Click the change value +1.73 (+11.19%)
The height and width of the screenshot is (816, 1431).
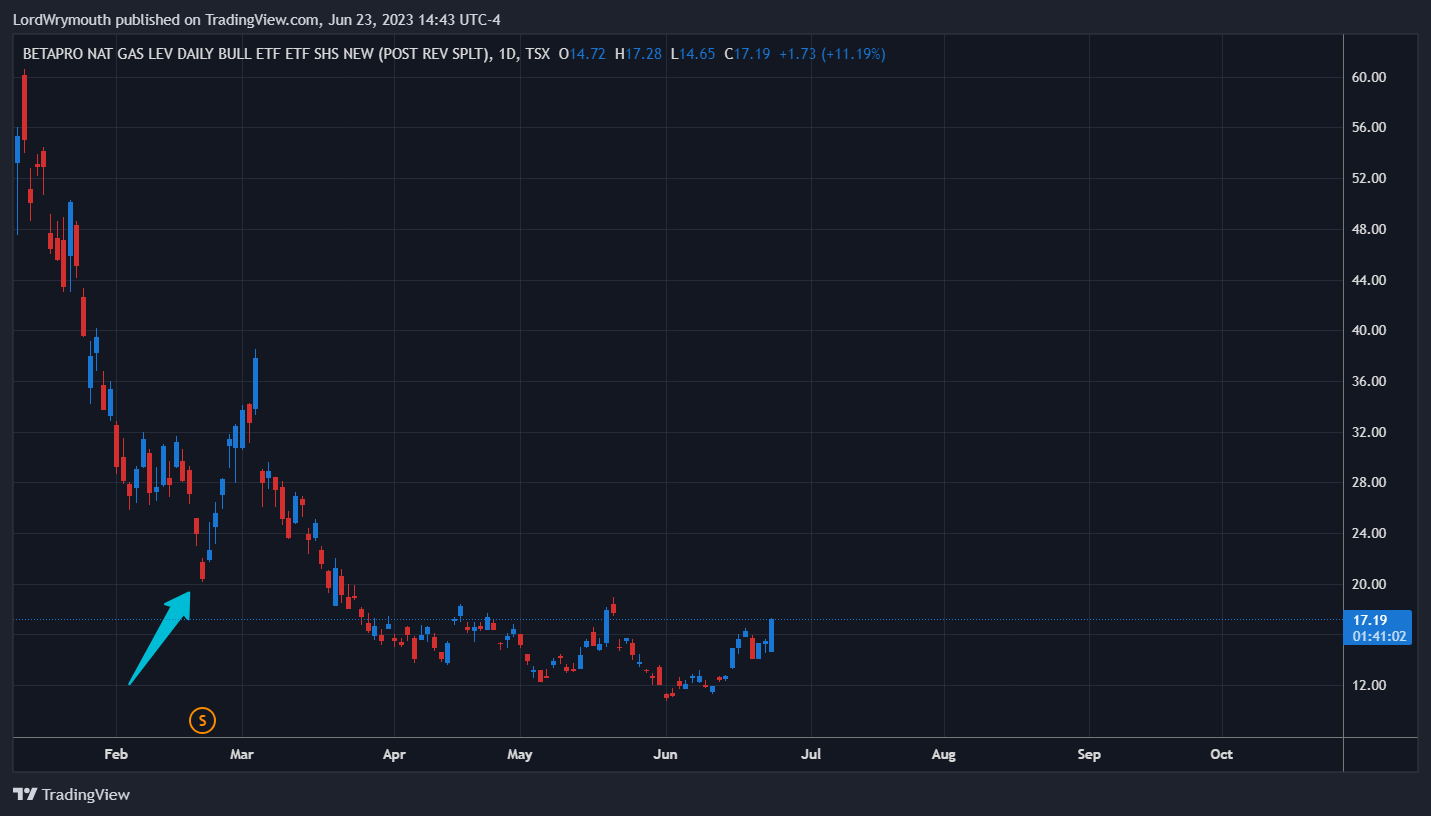tap(832, 54)
